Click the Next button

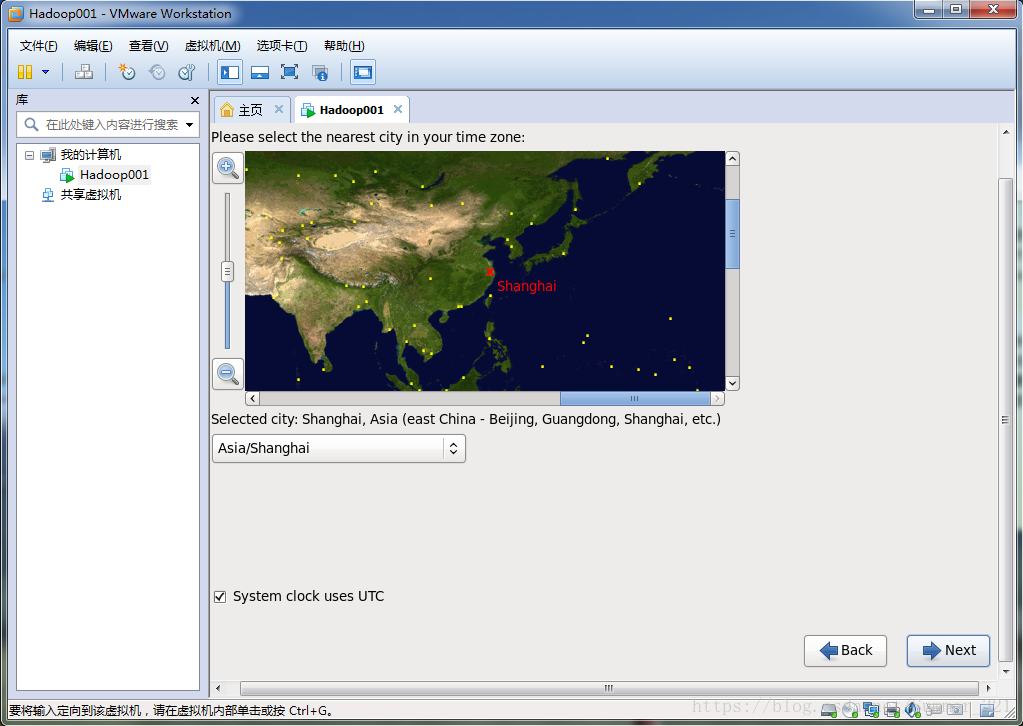[949, 650]
